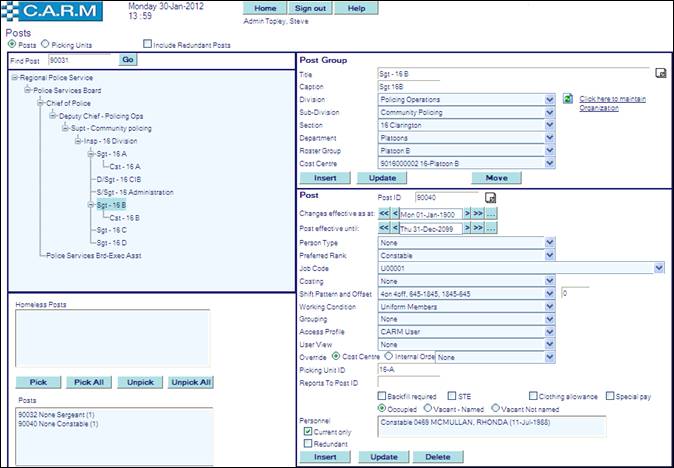674x468 pixels.
Task: Jump to last date for Post effective until
Action: coord(478,228)
